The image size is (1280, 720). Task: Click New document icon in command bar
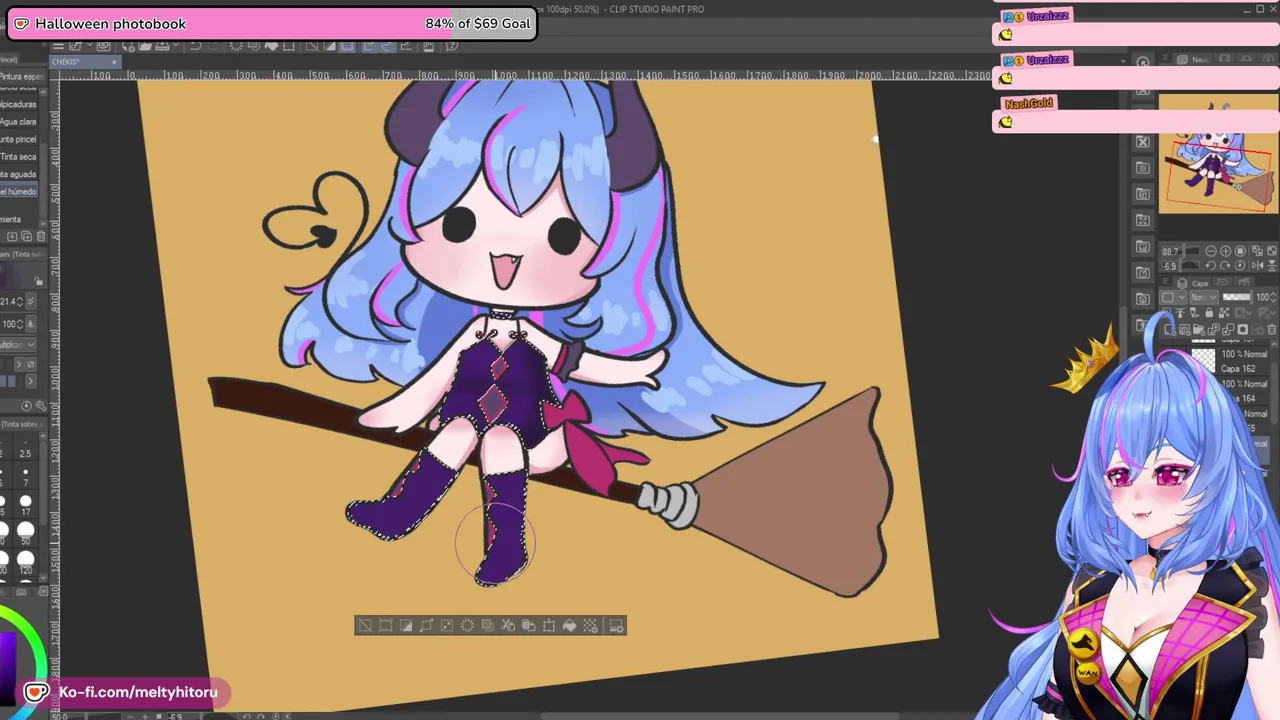click(128, 46)
